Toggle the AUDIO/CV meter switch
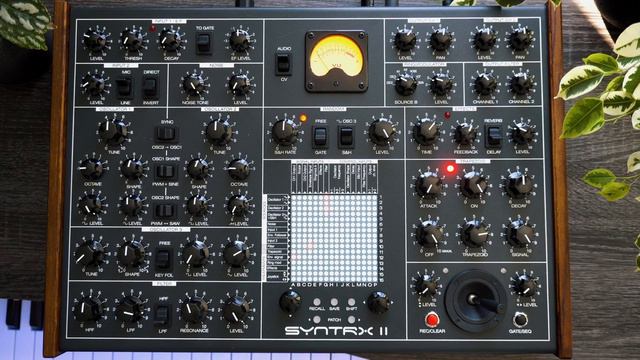The height and width of the screenshot is (360, 640). [x=283, y=64]
